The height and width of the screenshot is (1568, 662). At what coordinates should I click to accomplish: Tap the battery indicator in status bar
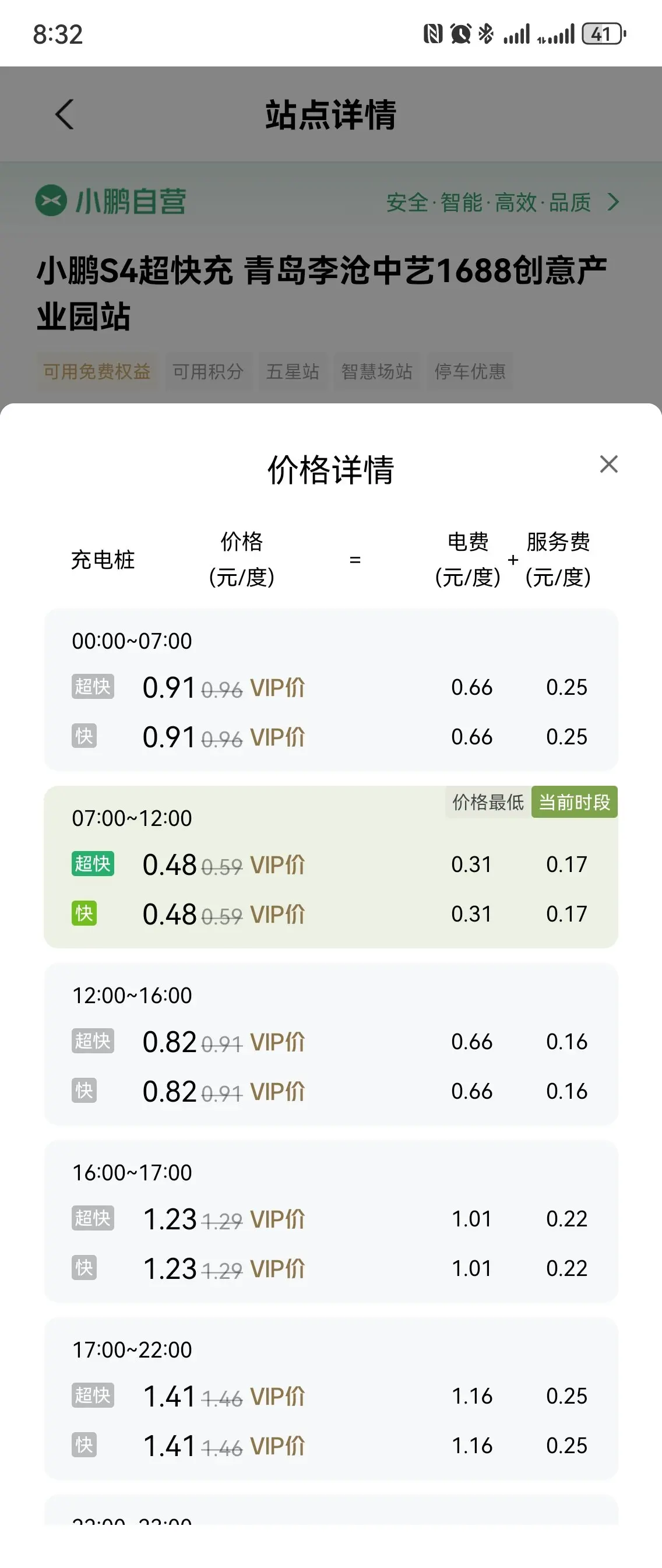point(604,34)
